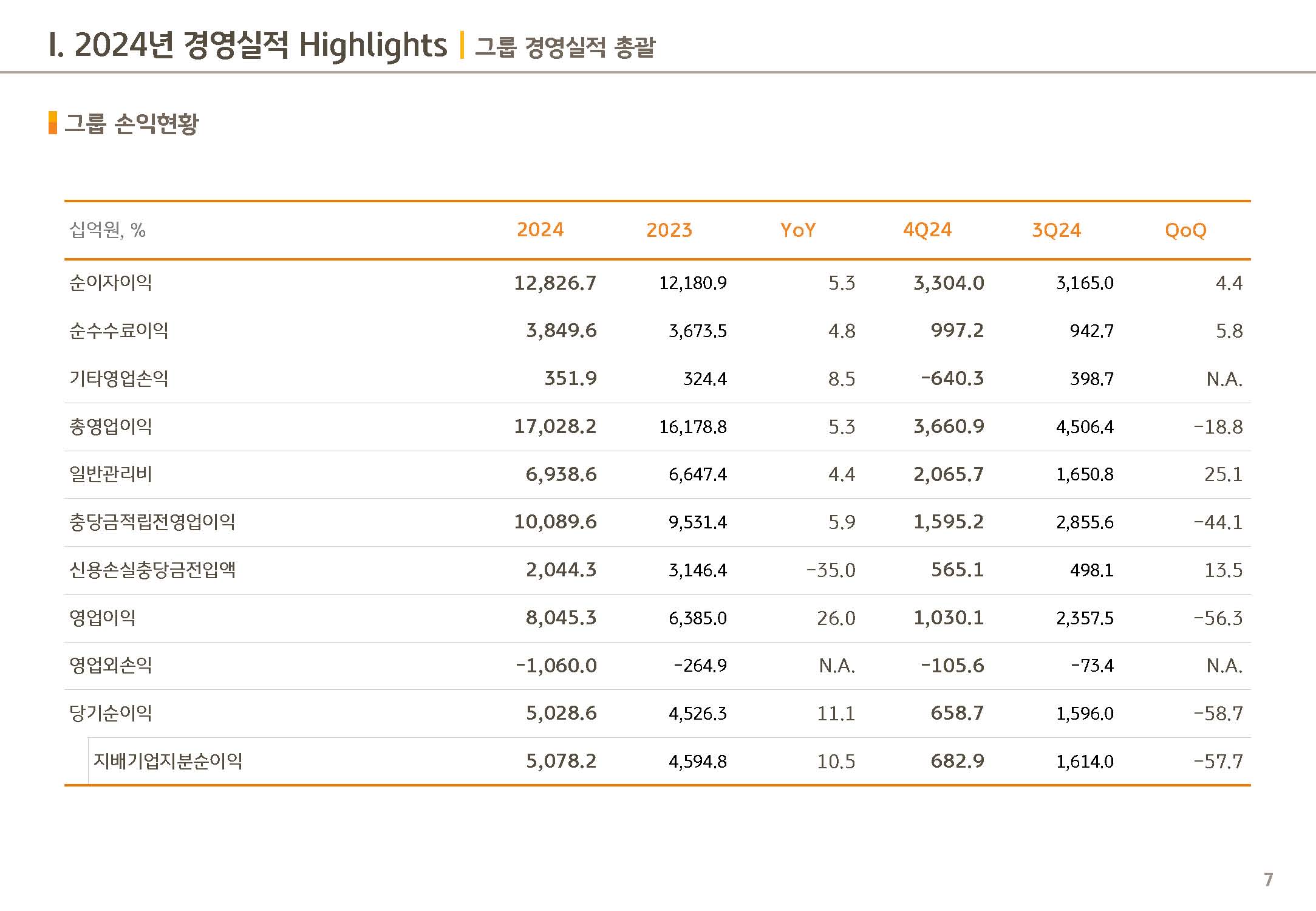Image resolution: width=1316 pixels, height=911 pixels.
Task: Click the 그룹 손익현황 section heading
Action: coord(131,123)
